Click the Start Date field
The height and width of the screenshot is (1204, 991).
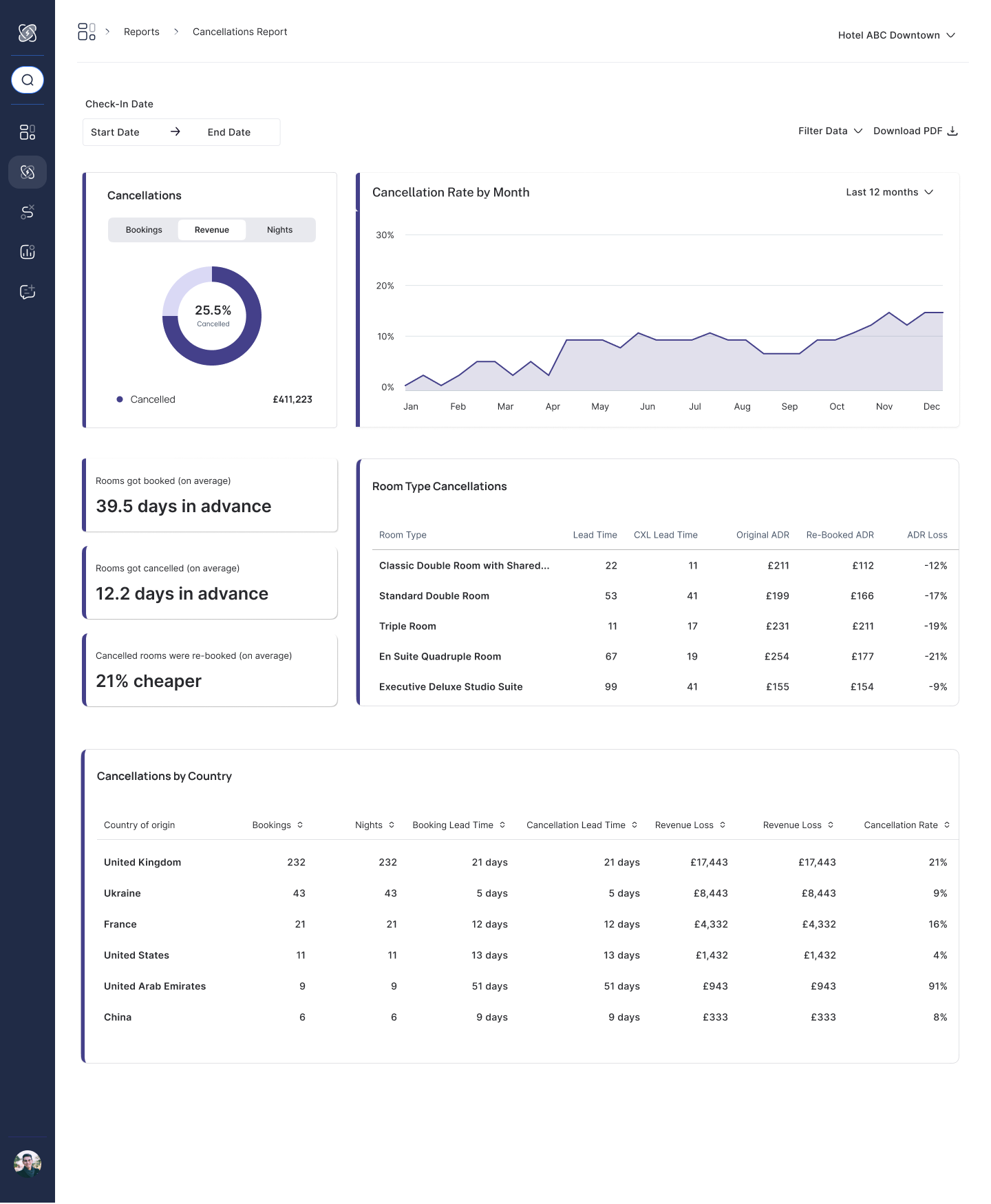(x=115, y=132)
